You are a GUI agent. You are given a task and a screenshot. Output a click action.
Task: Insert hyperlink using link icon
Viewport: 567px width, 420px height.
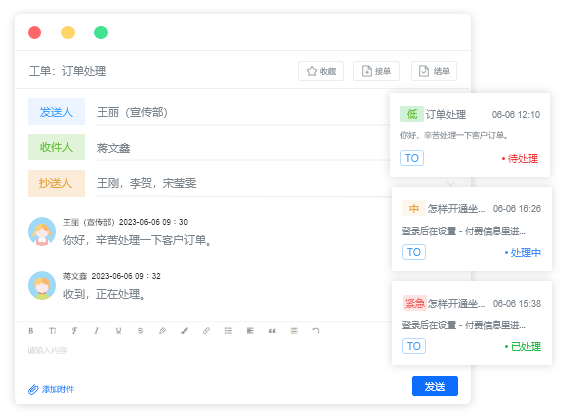point(206,331)
